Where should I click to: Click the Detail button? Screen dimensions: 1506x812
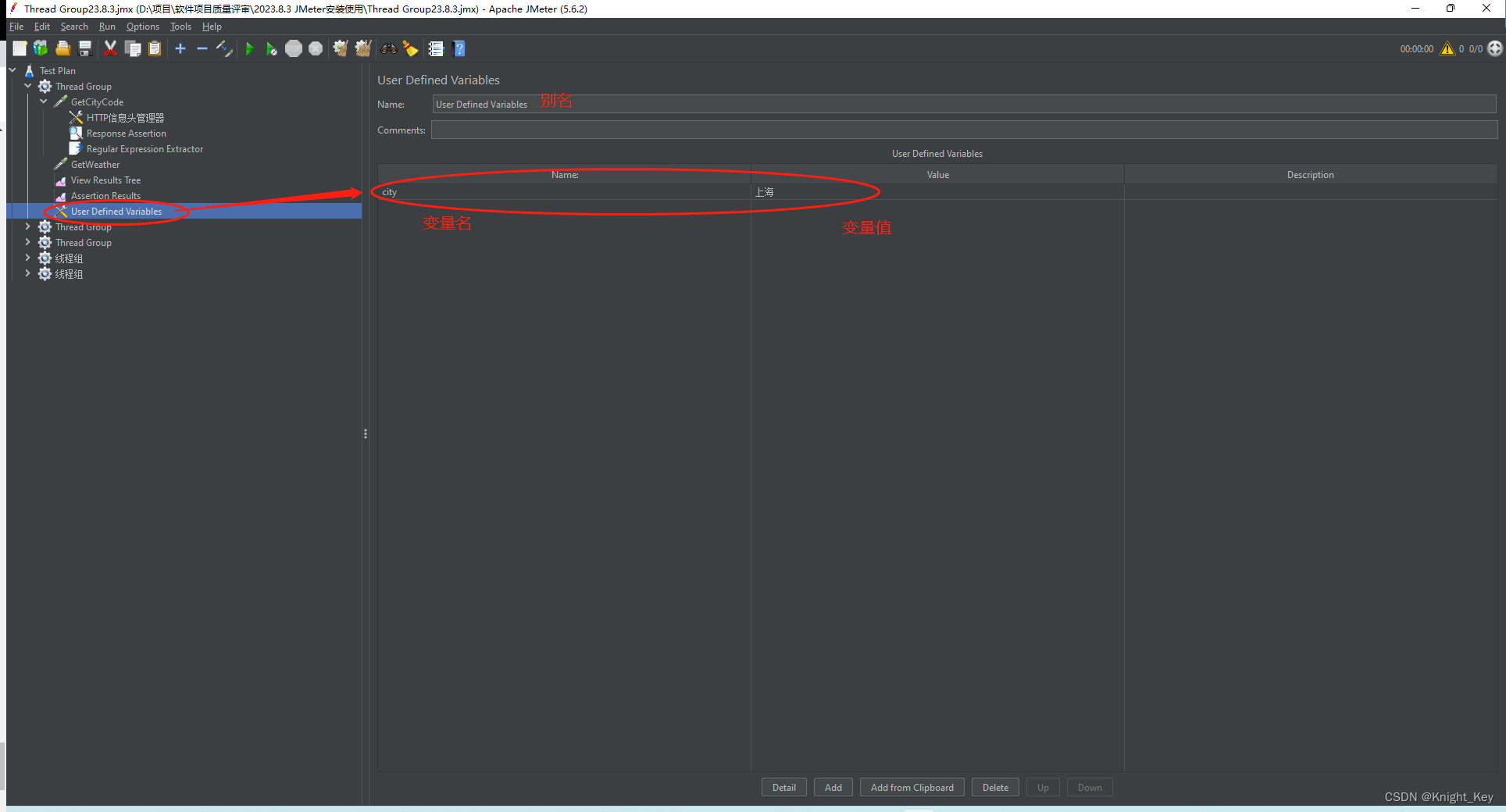click(783, 787)
